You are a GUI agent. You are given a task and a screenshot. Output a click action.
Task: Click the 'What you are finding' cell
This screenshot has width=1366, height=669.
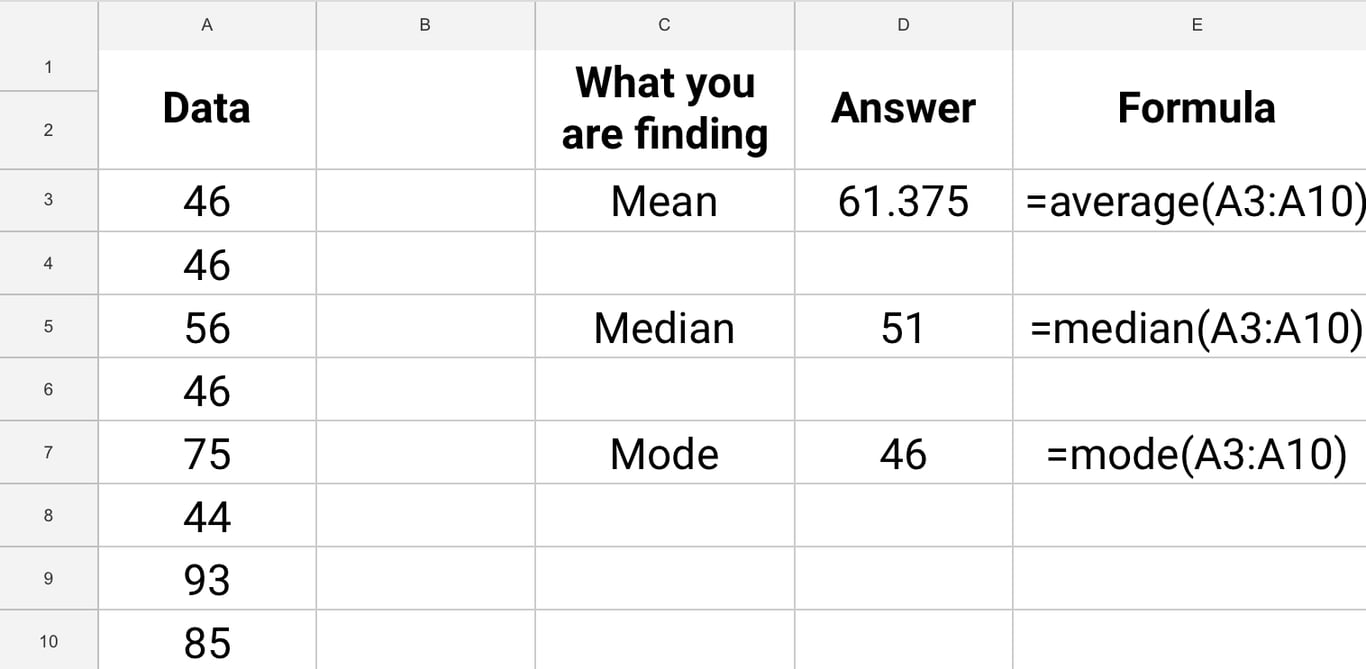coord(665,109)
